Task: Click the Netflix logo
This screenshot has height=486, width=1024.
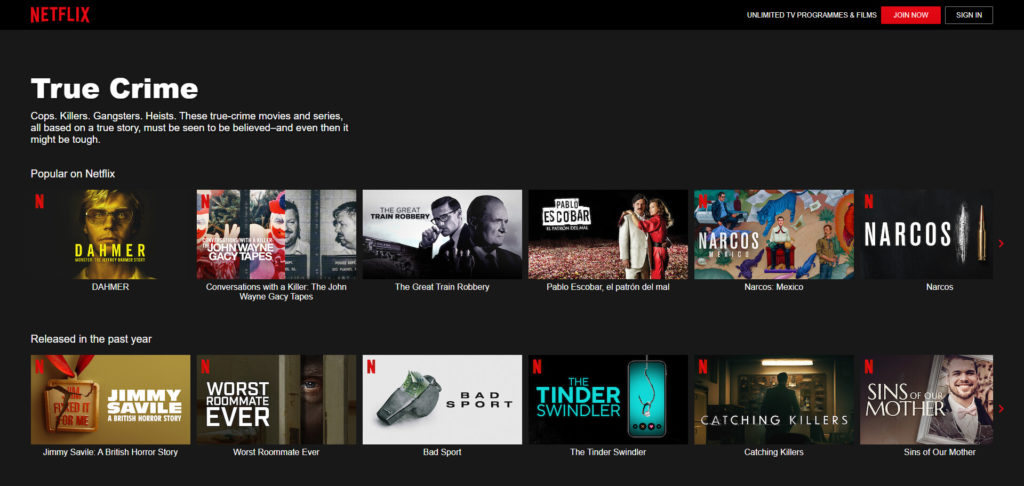Action: tap(60, 14)
